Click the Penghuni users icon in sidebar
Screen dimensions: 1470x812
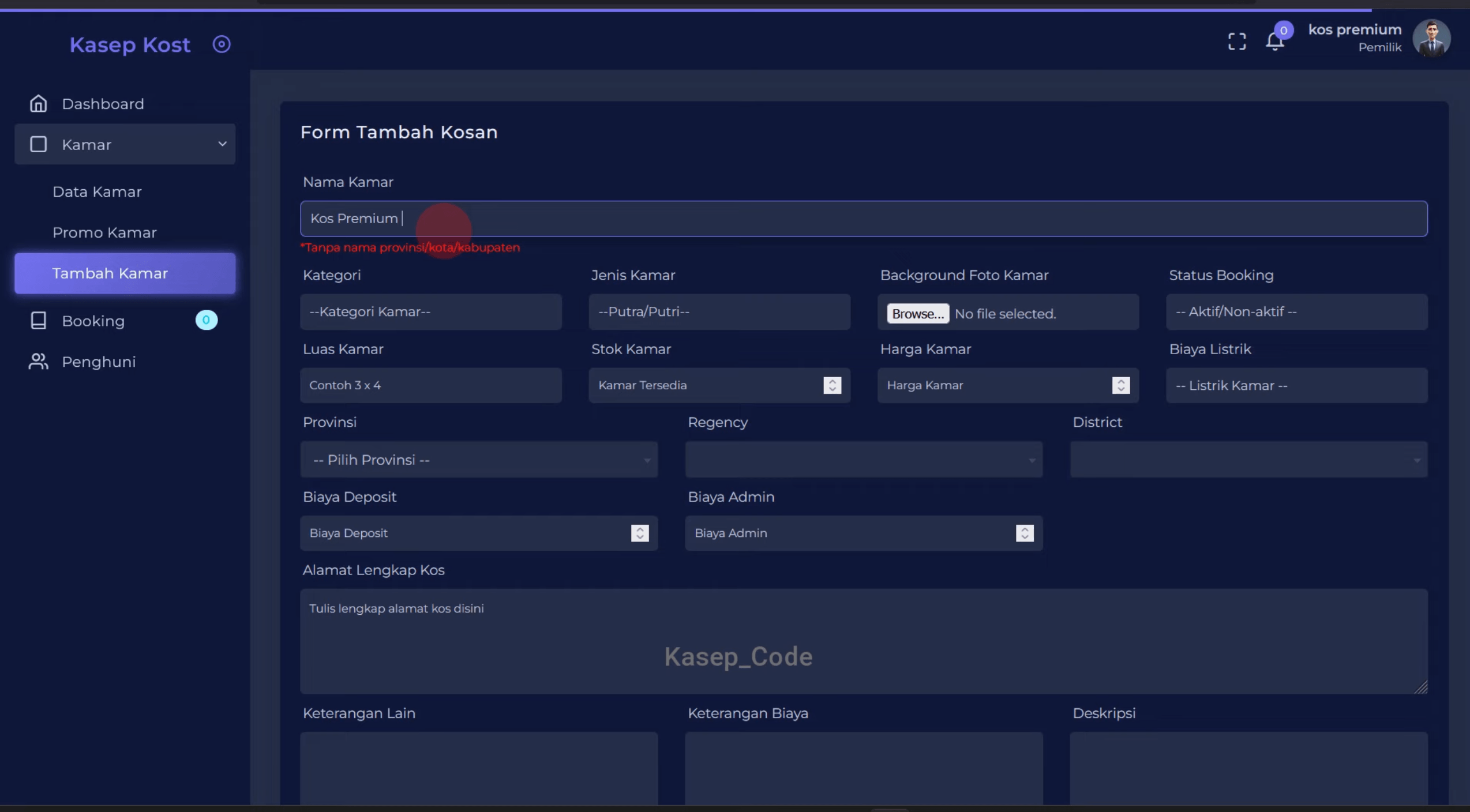(38, 362)
